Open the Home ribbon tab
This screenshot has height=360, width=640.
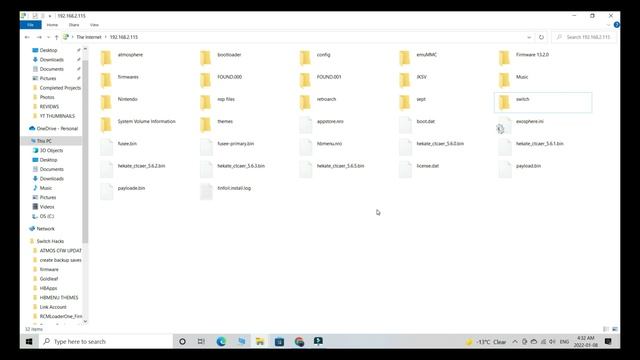[x=52, y=25]
